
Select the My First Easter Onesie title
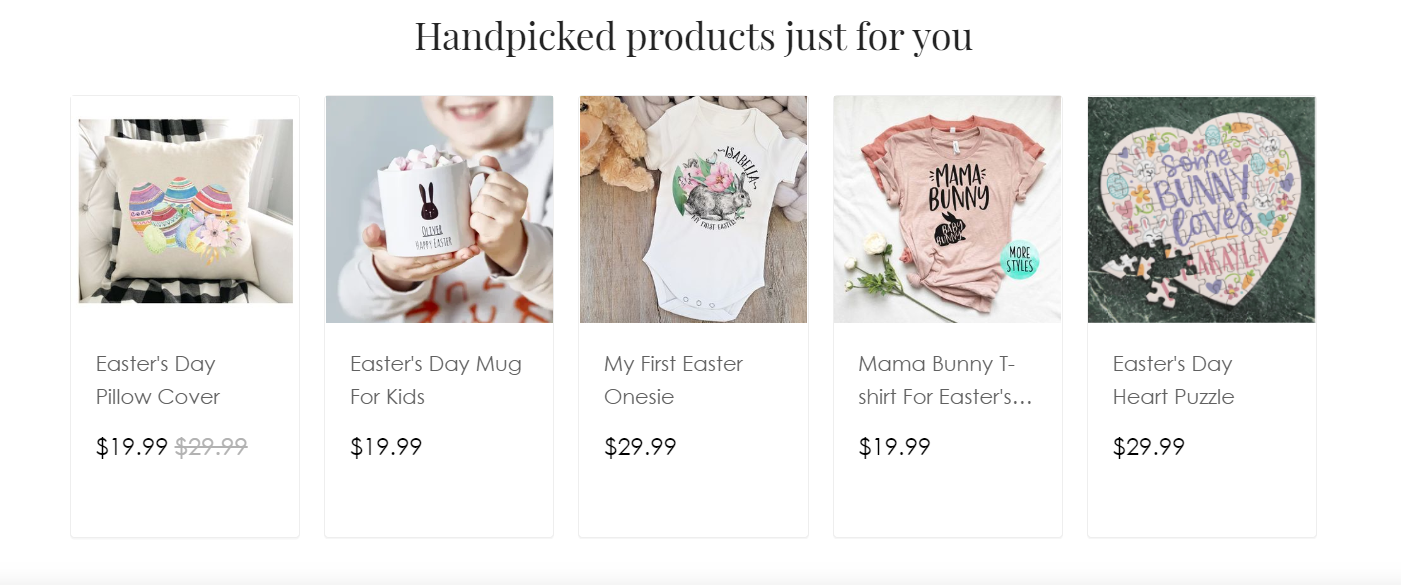click(673, 380)
